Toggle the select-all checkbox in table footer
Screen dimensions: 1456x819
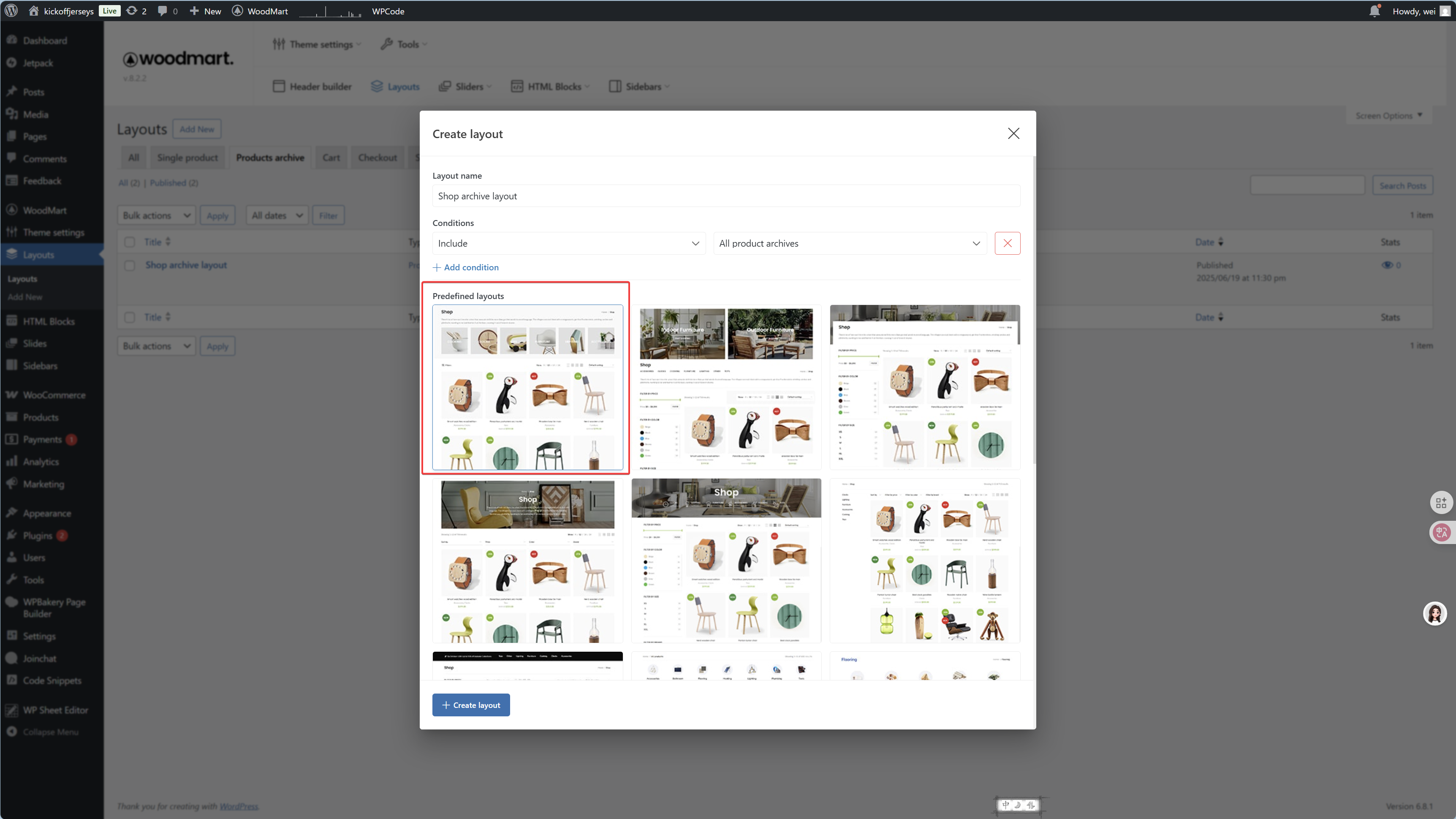(130, 317)
